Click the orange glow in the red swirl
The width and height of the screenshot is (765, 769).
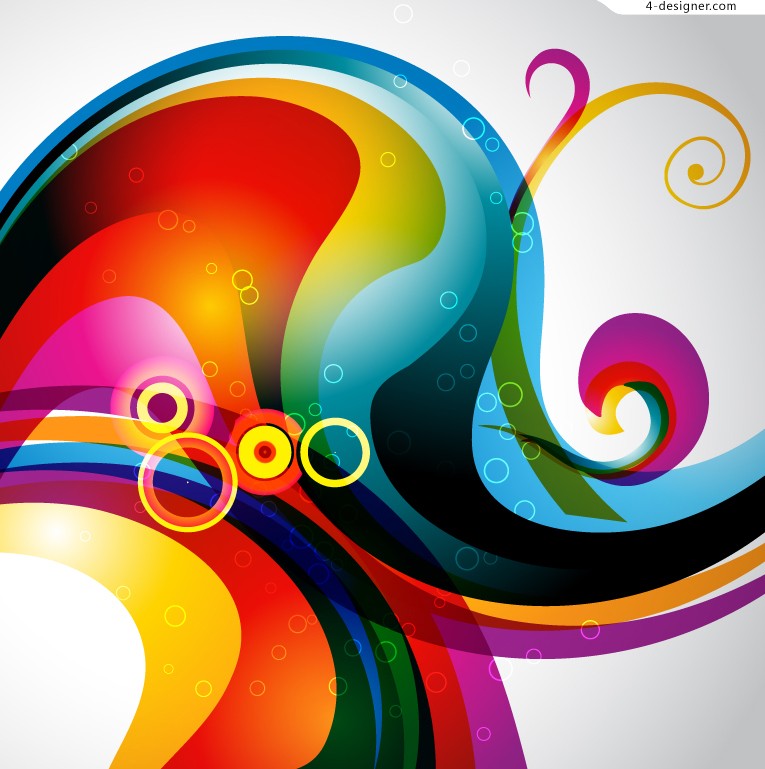[x=205, y=300]
